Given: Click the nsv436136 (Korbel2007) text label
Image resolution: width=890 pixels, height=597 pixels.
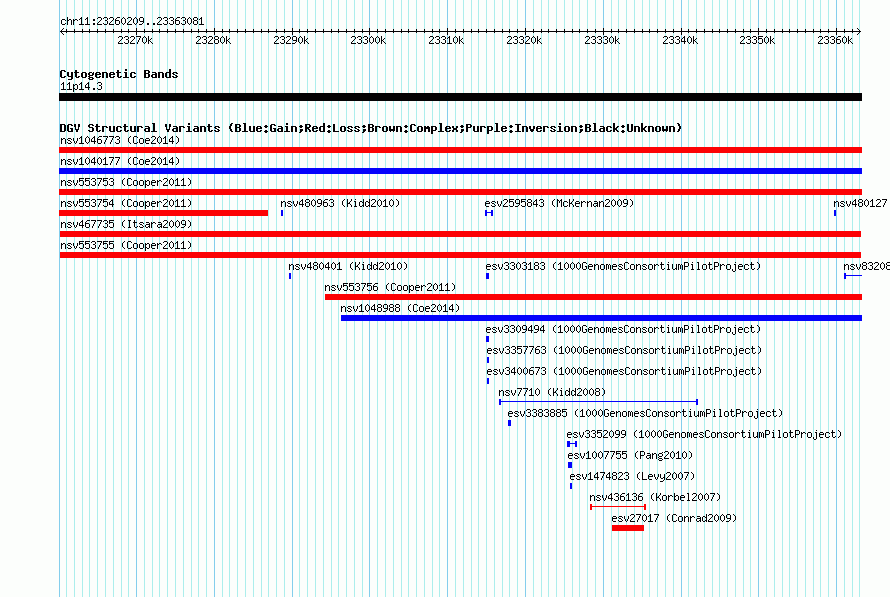Looking at the screenshot, I should (x=655, y=497).
